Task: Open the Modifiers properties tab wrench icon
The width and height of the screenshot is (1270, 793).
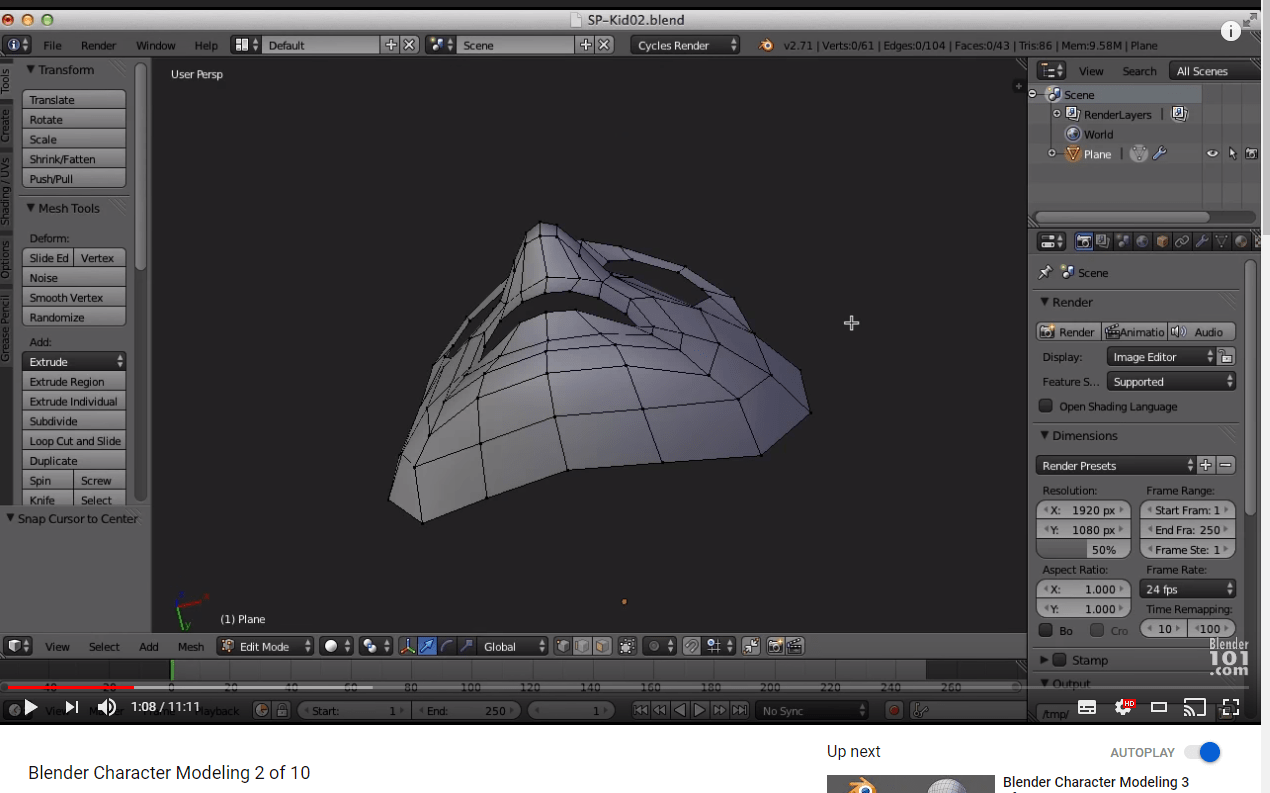Action: tap(1202, 241)
